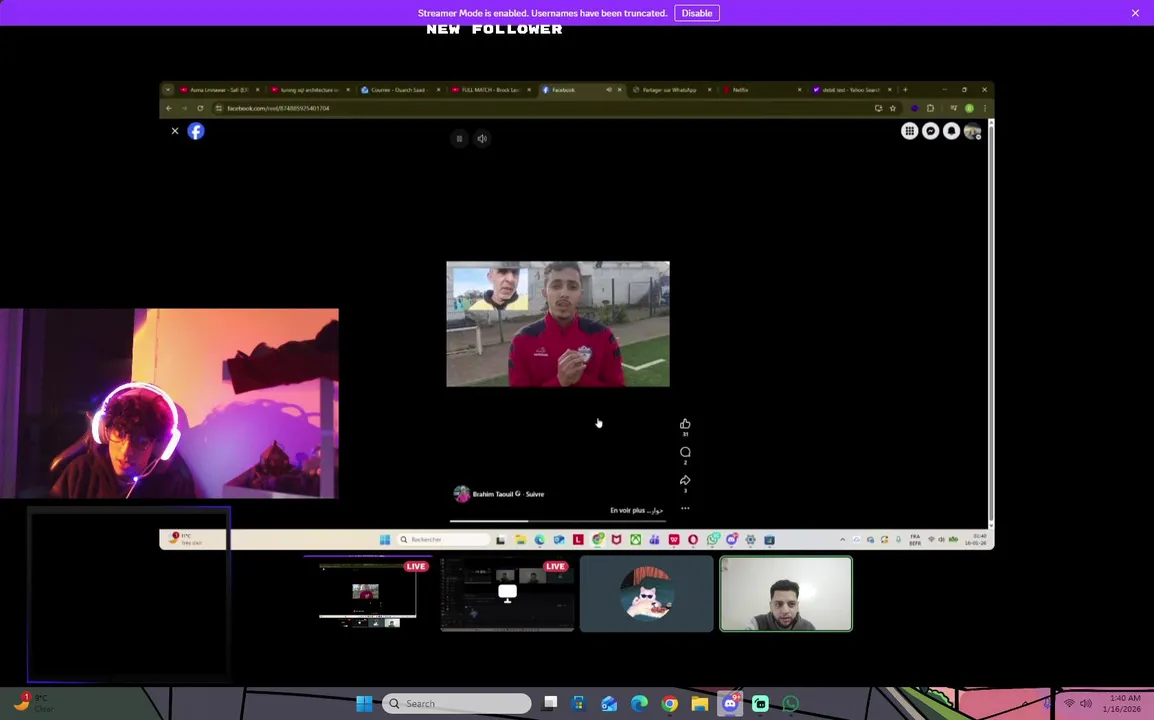1154x720 pixels.
Task: Switch to the Yahoo Search tab
Action: 852,90
